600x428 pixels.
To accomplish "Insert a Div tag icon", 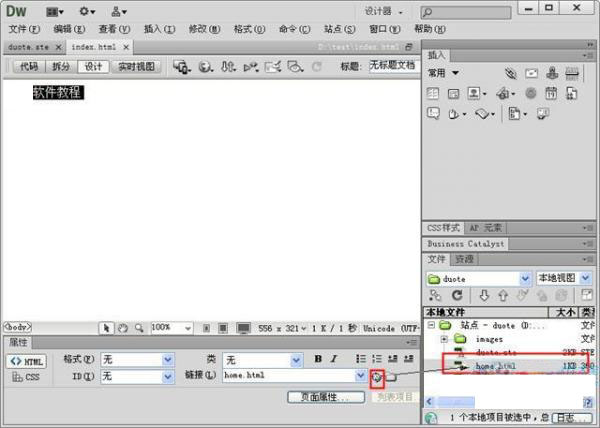I will coord(453,94).
